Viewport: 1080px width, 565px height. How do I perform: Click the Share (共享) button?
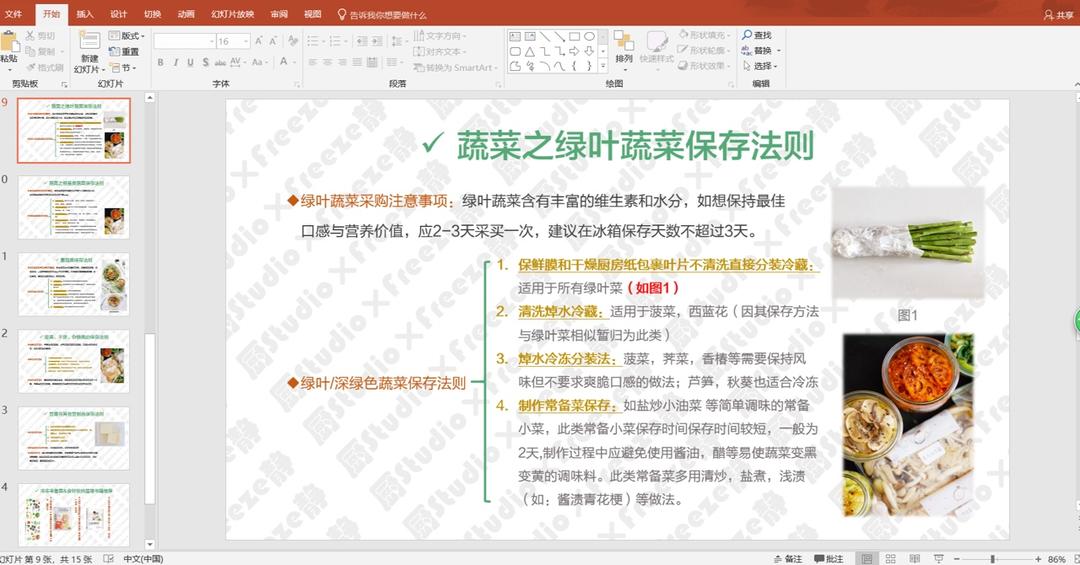[1058, 15]
